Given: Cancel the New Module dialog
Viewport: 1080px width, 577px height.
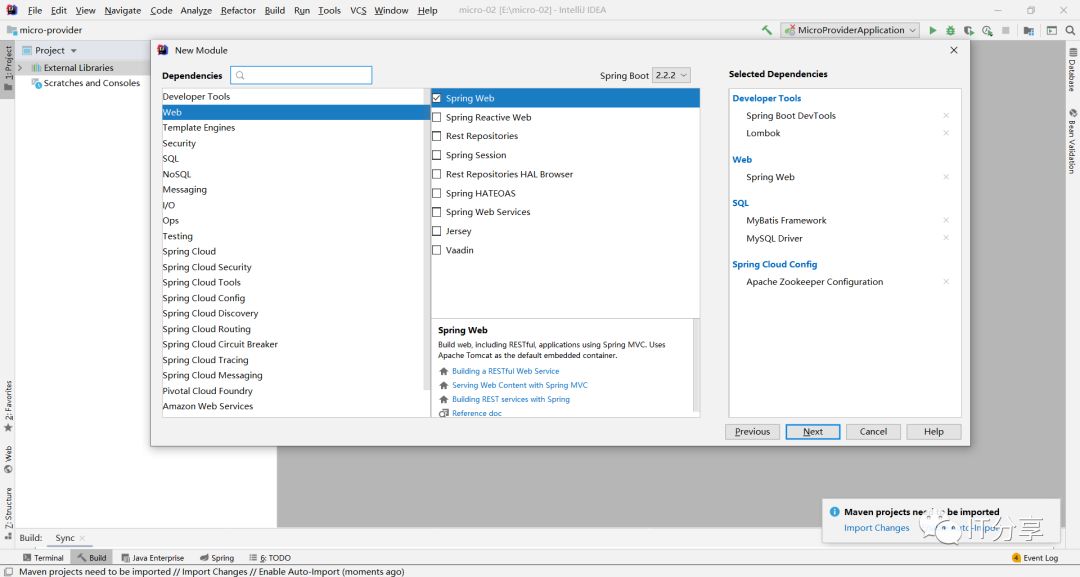Looking at the screenshot, I should click(873, 432).
